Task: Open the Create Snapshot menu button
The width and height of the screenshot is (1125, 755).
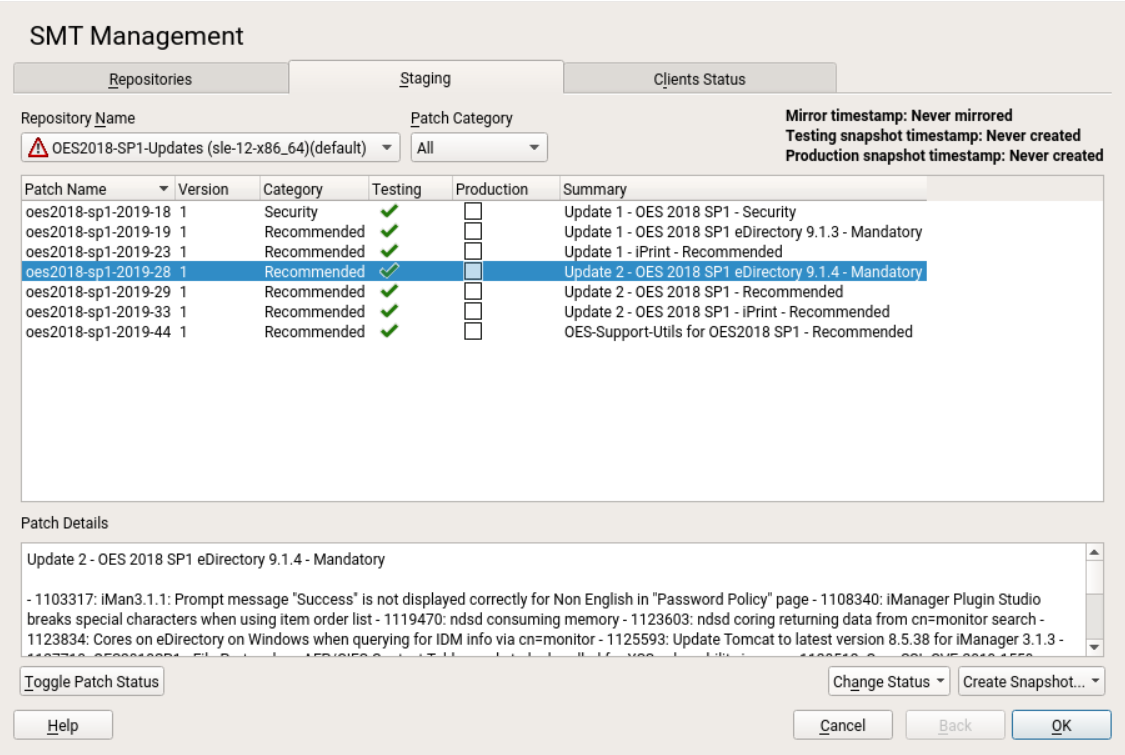Action: point(1031,682)
